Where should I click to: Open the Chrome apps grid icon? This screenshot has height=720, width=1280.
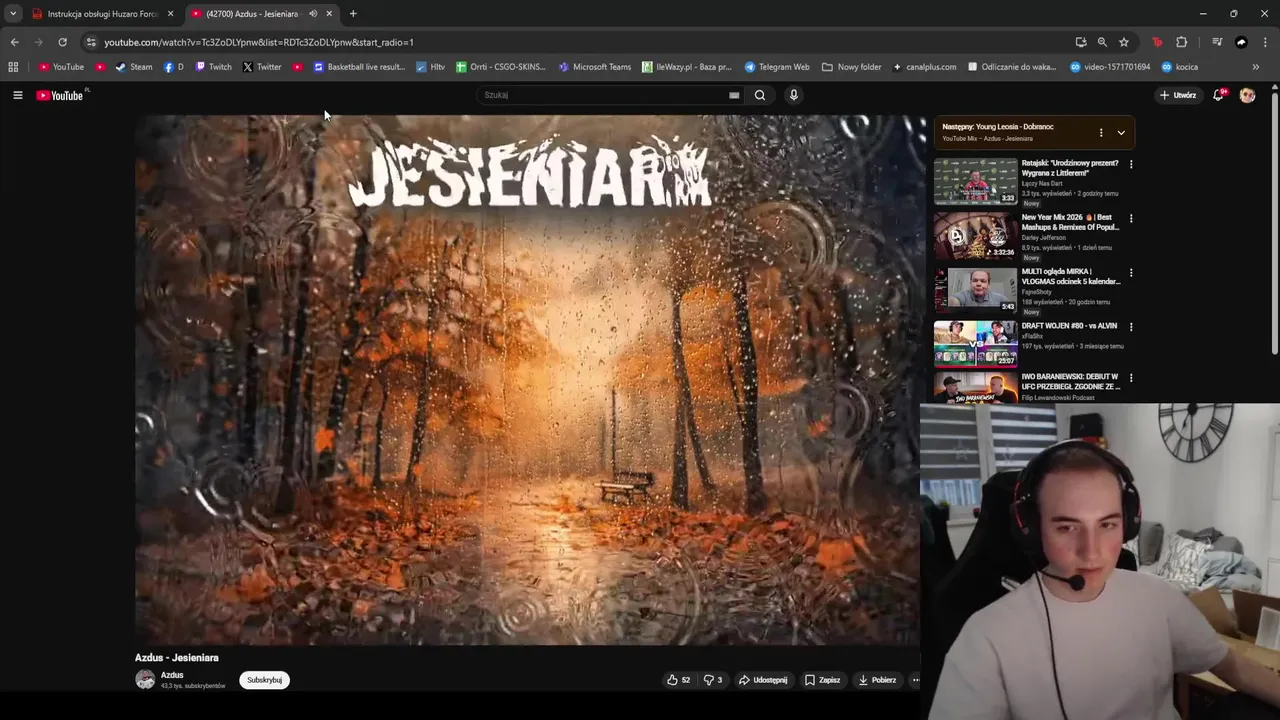(13, 67)
